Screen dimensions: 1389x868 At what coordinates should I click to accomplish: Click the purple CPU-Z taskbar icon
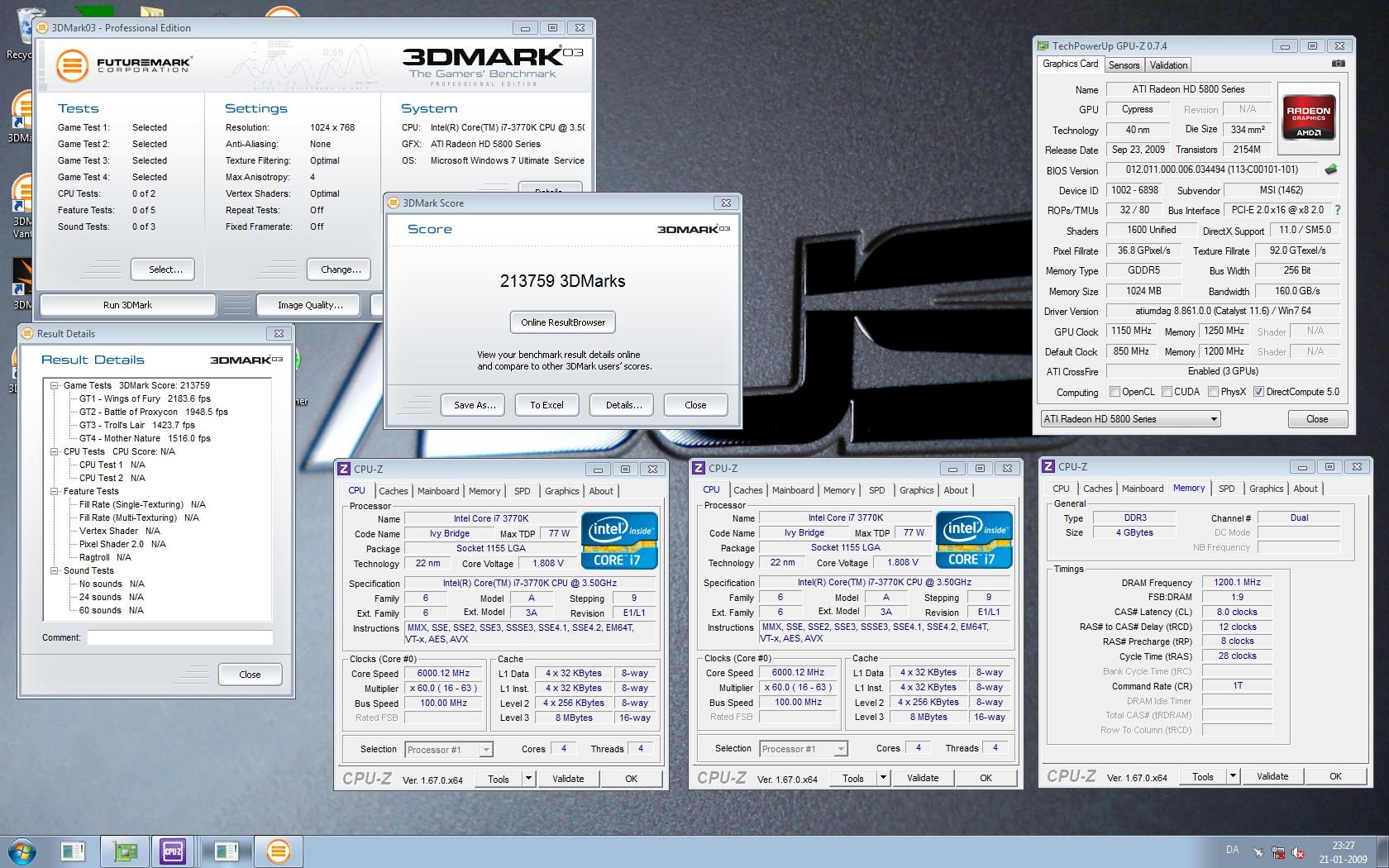[173, 851]
